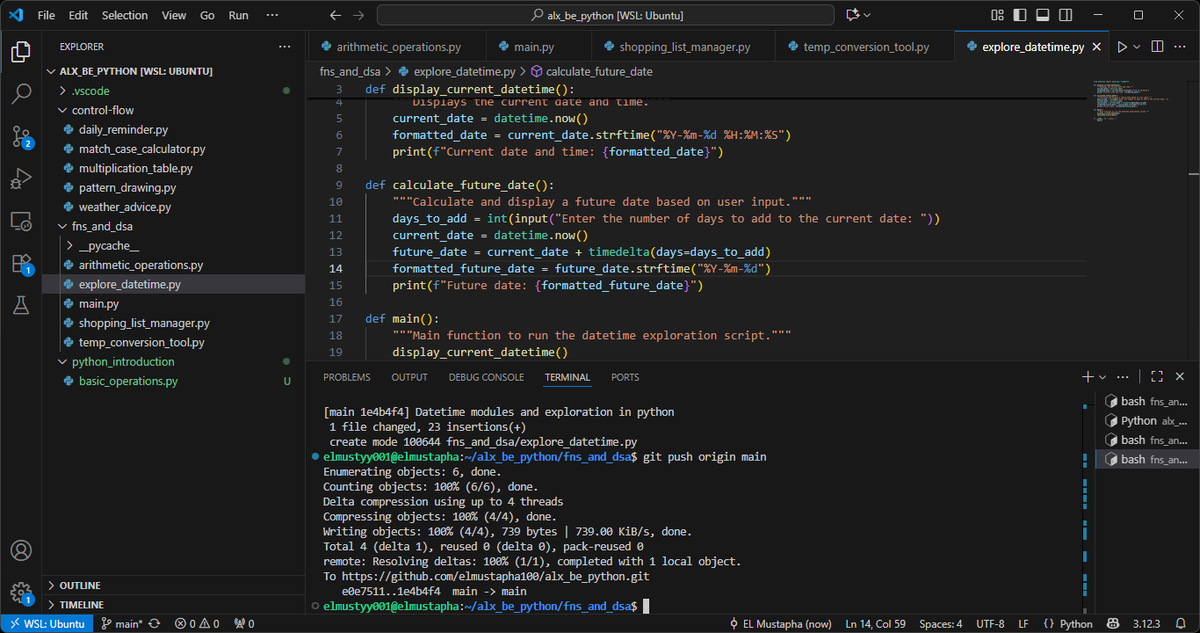This screenshot has height=633, width=1200.
Task: Open the View menu
Action: pyautogui.click(x=174, y=16)
